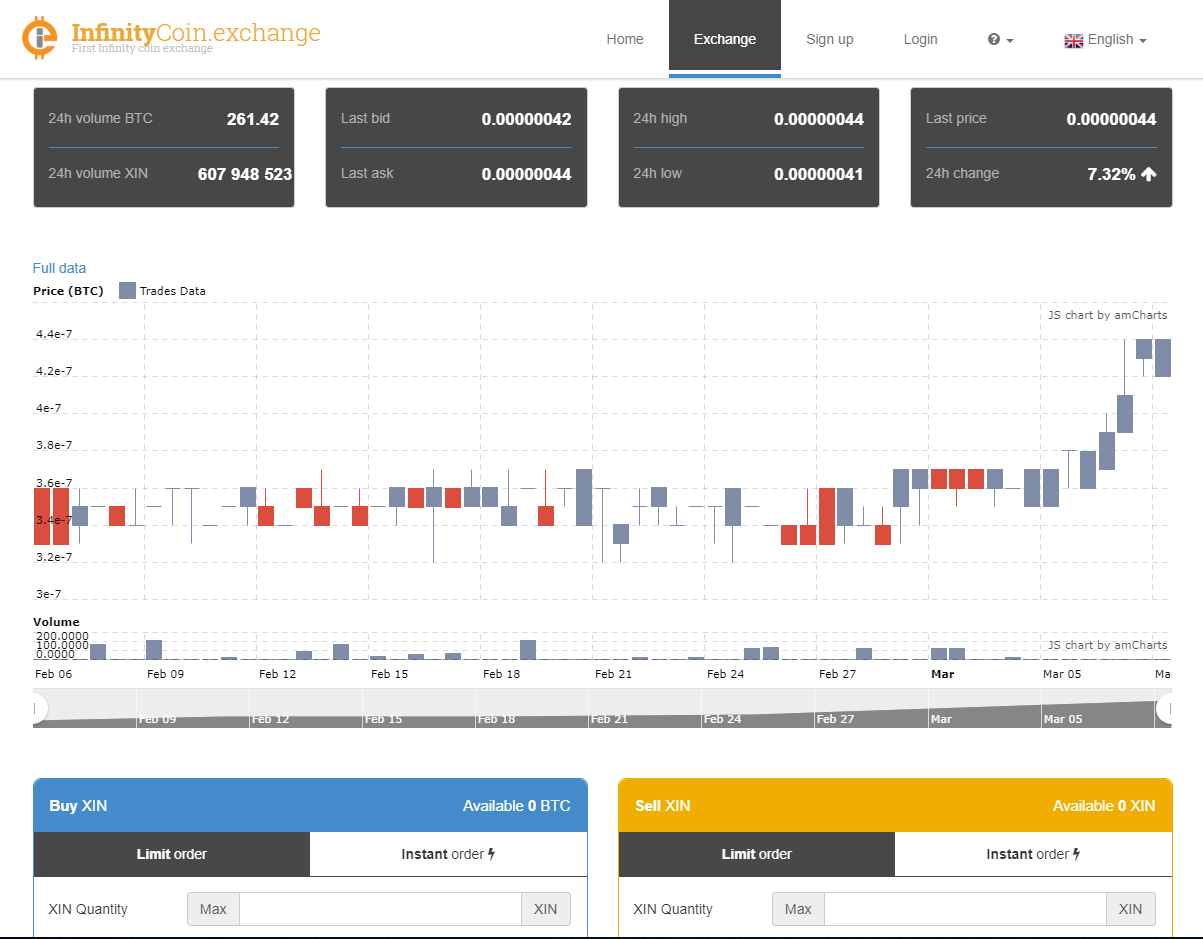Click the lightning icon in Buy Instant order
The image size is (1203, 939).
point(492,854)
